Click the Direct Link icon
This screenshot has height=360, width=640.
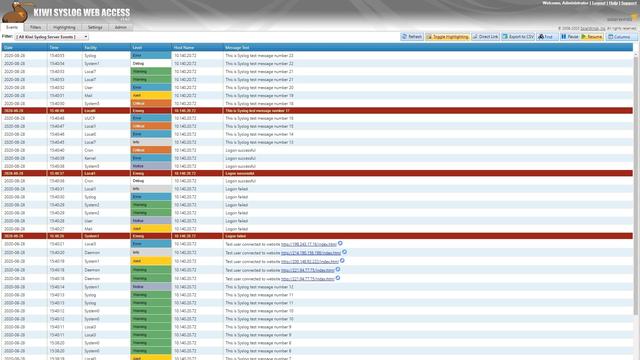475,37
